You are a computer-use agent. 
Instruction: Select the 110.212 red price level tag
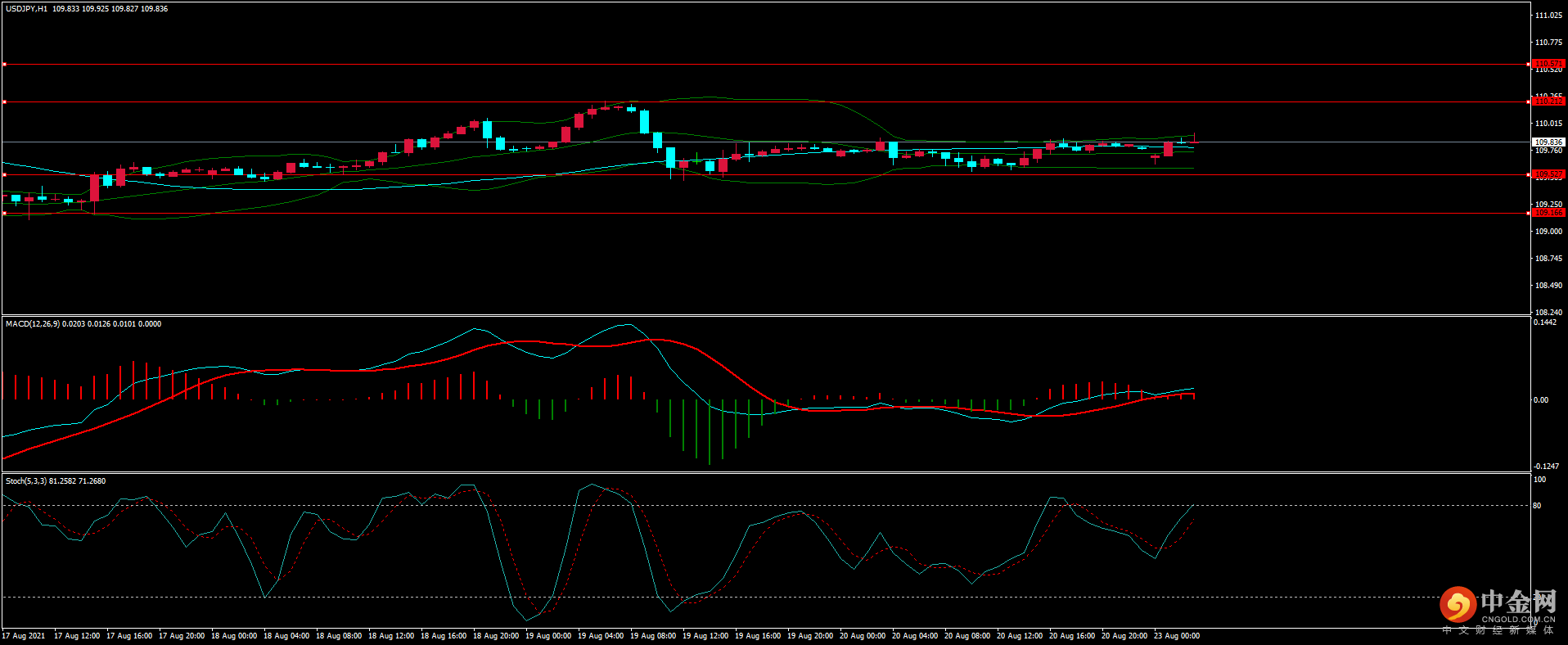click(1548, 101)
